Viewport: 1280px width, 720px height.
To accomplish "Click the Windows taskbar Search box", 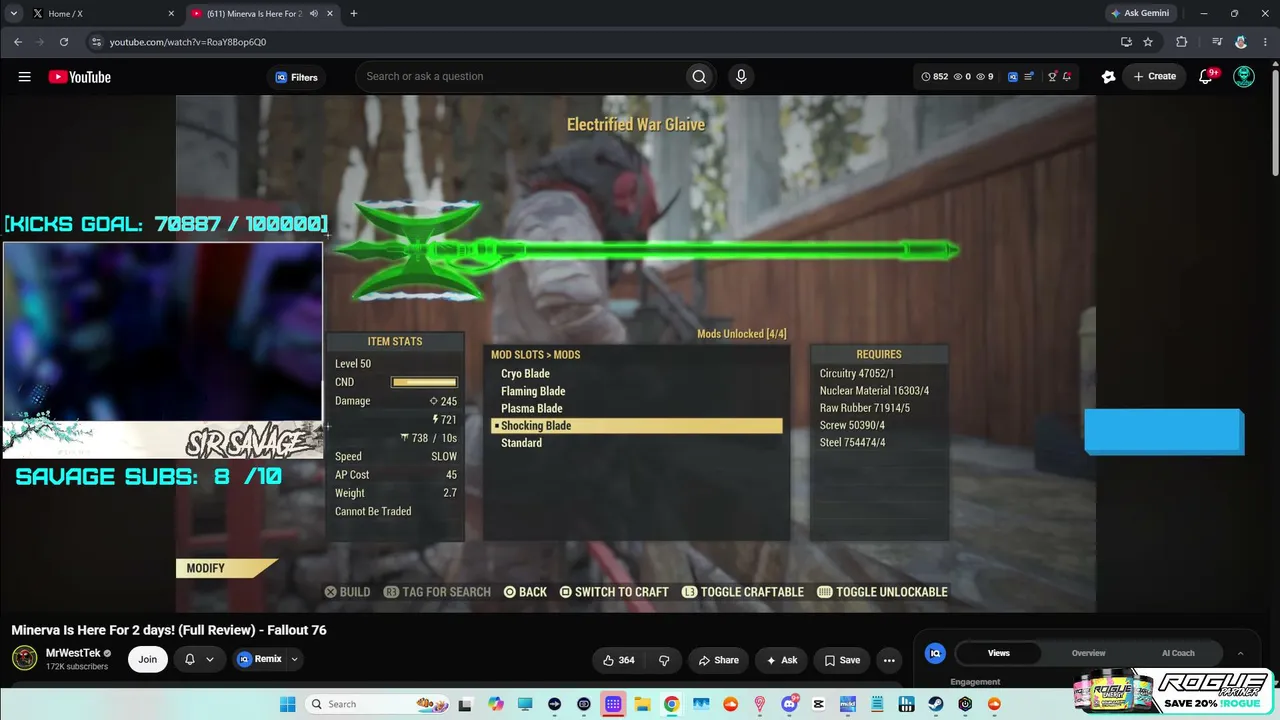I will click(x=375, y=704).
